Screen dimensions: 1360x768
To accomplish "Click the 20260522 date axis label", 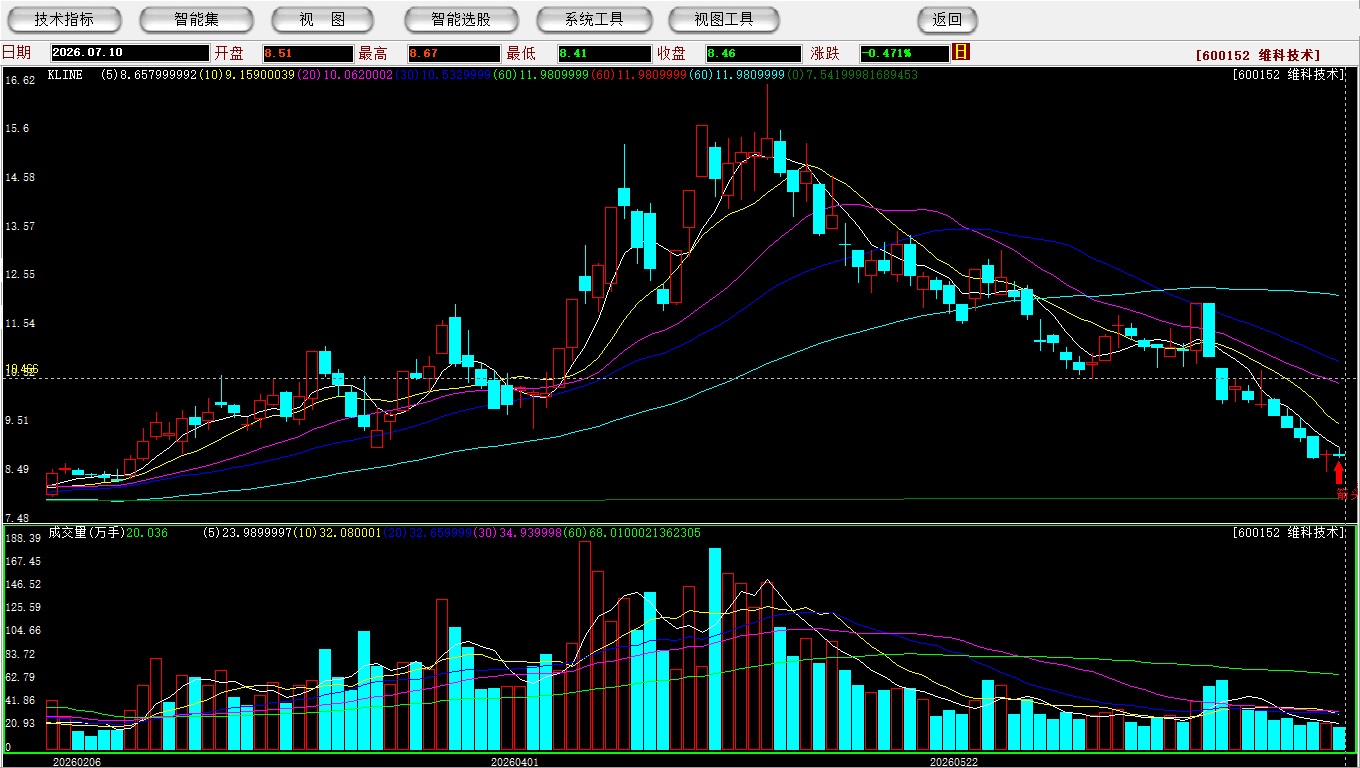I will [953, 762].
